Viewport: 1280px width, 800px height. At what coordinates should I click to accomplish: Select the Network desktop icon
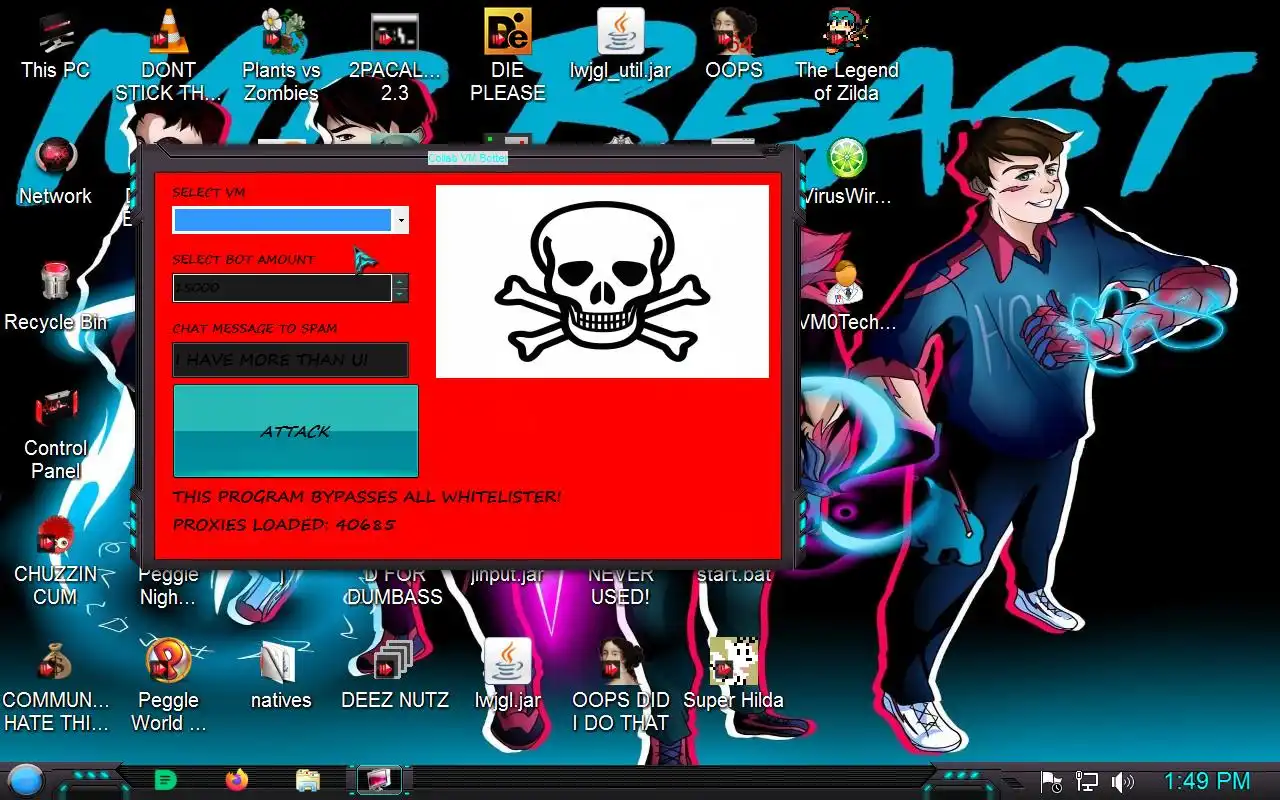[x=55, y=171]
